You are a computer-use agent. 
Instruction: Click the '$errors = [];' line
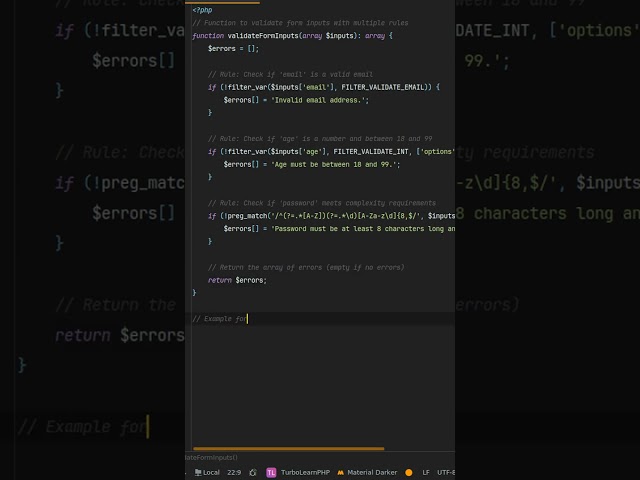click(x=233, y=49)
